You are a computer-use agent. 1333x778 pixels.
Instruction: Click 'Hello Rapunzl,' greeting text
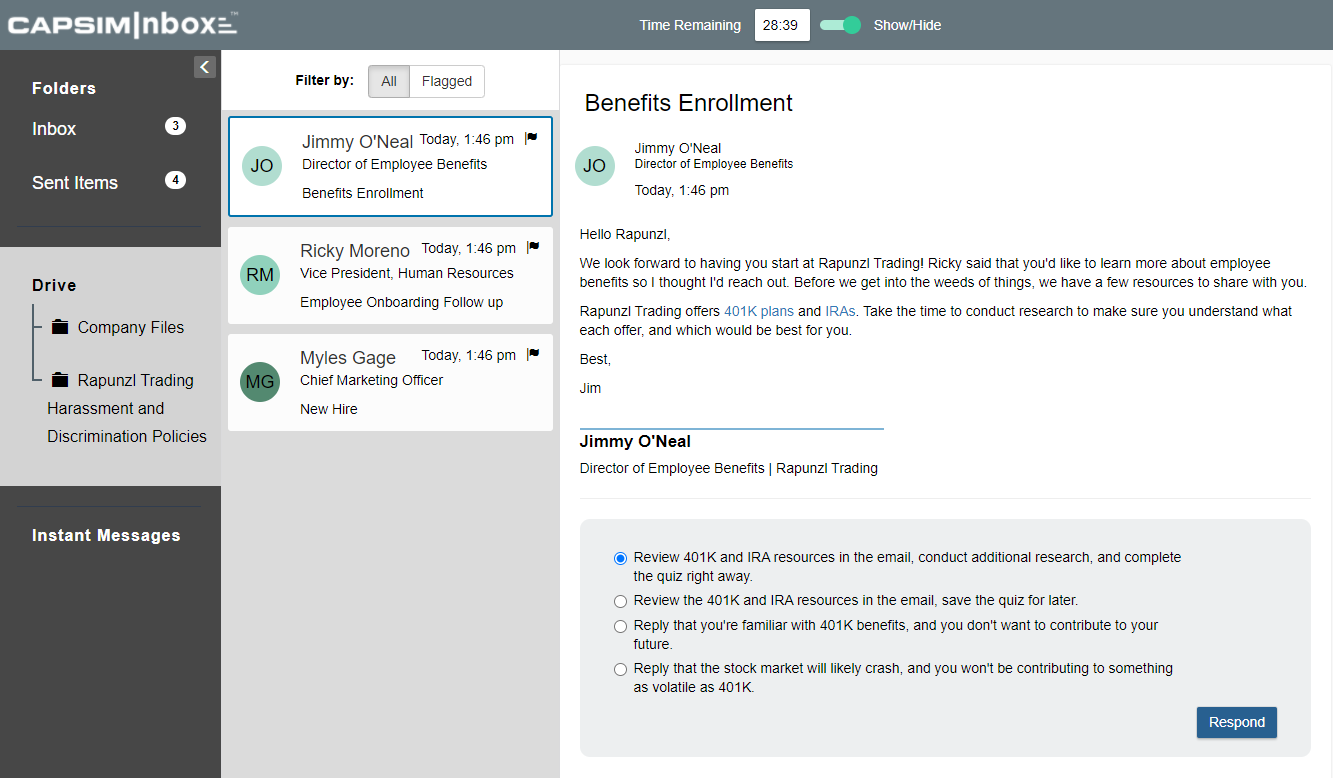point(625,235)
